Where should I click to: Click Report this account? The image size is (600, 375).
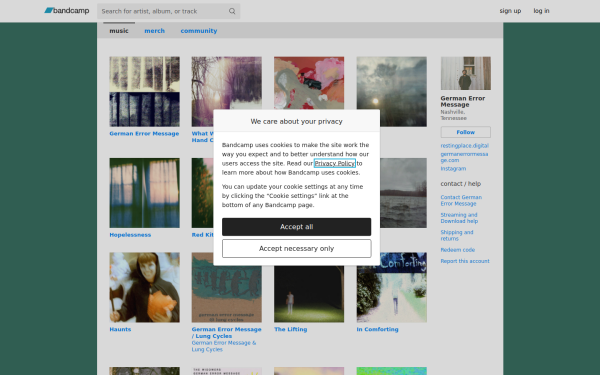tap(465, 261)
